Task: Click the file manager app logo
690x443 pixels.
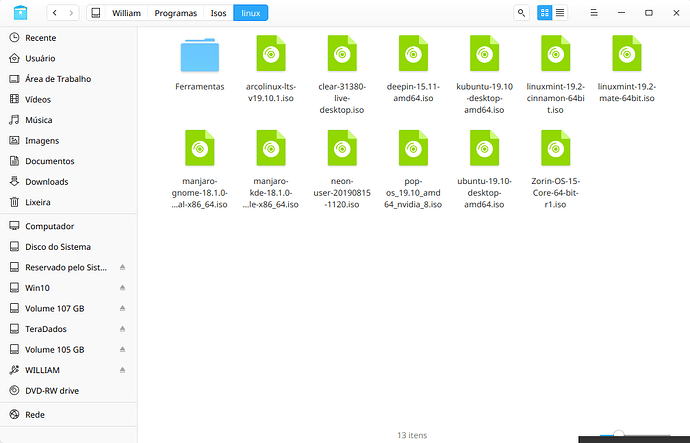Action: pyautogui.click(x=20, y=13)
